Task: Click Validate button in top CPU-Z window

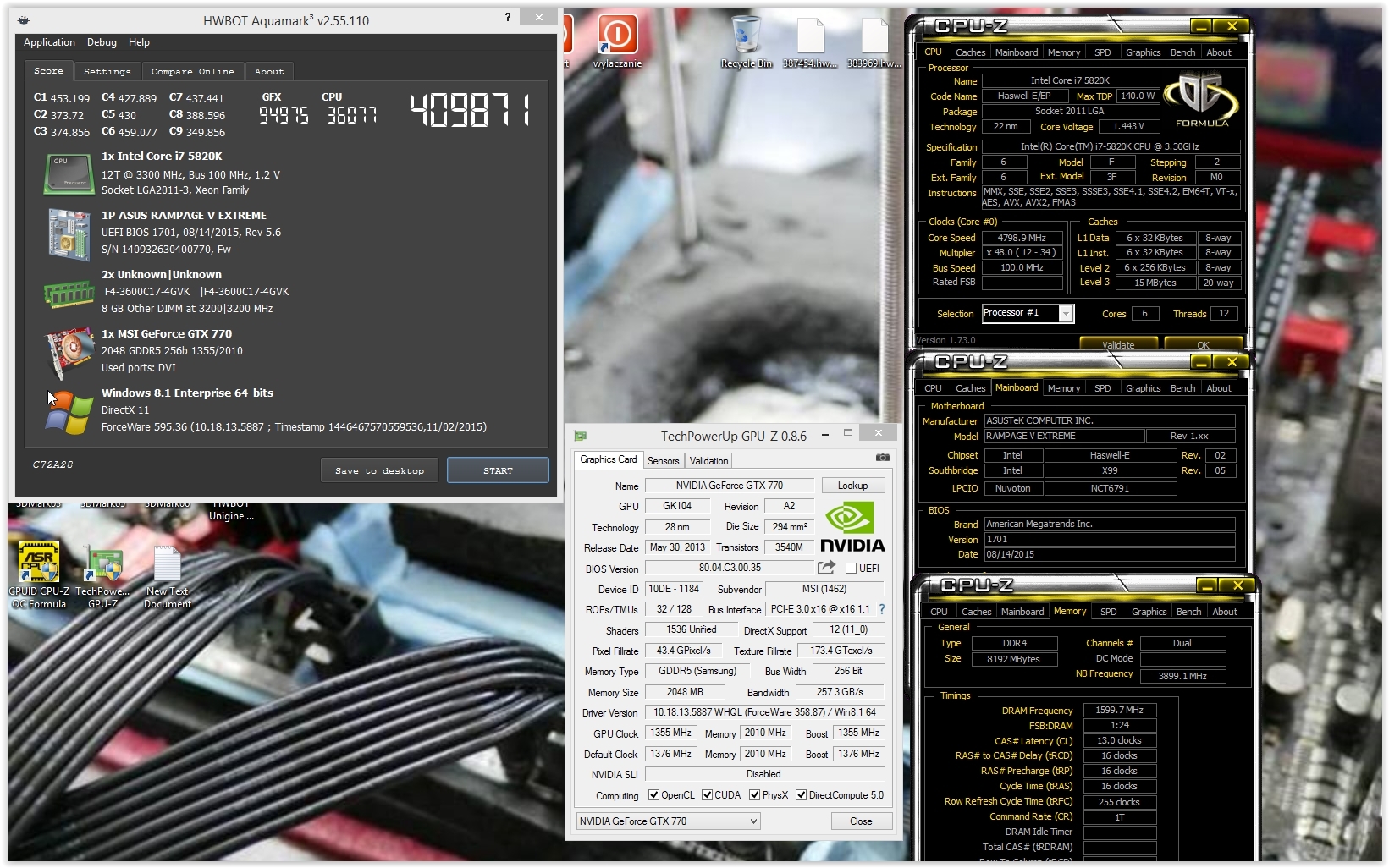Action: point(1118,344)
